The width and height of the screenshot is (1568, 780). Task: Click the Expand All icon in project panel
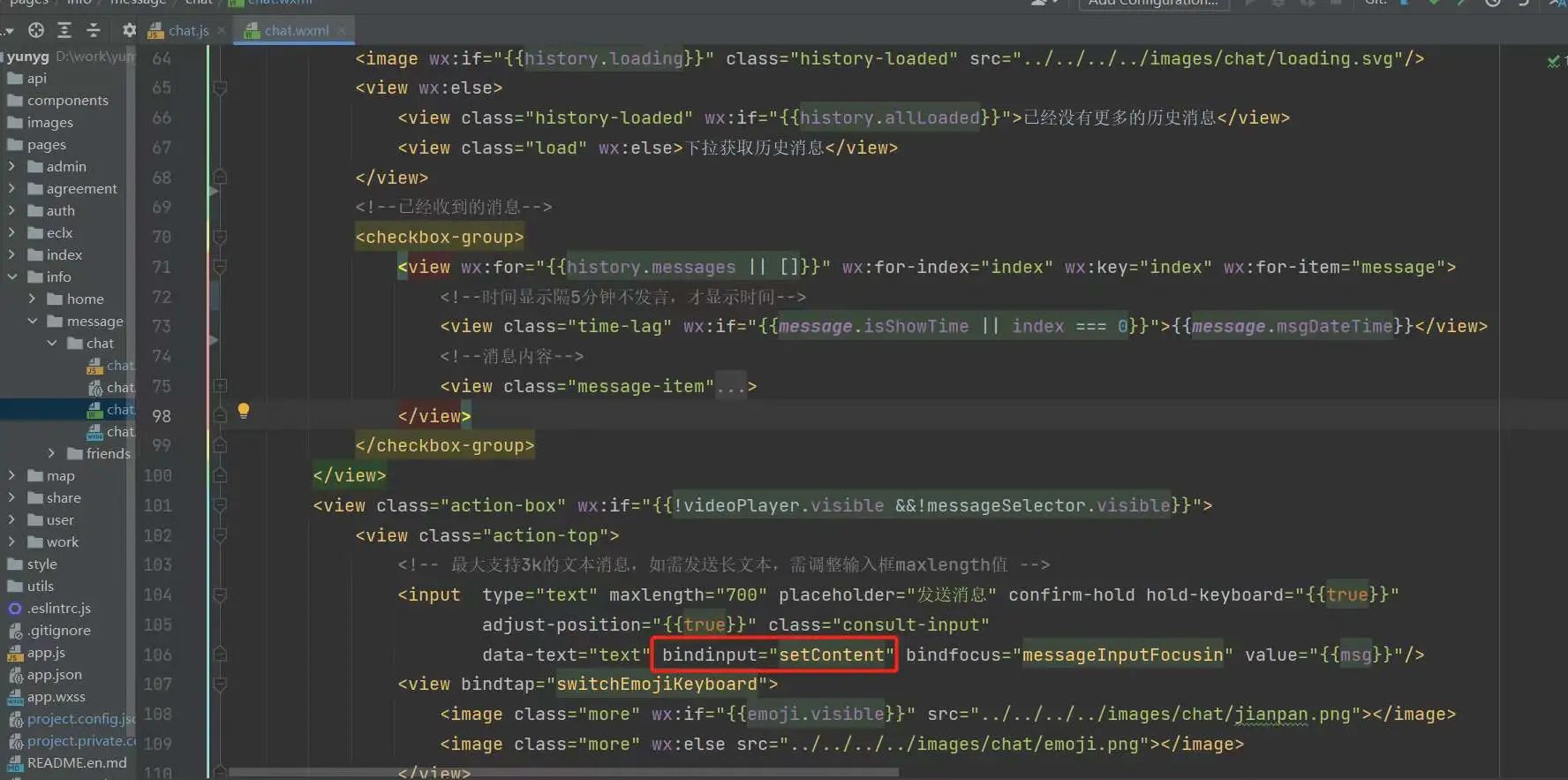click(64, 30)
